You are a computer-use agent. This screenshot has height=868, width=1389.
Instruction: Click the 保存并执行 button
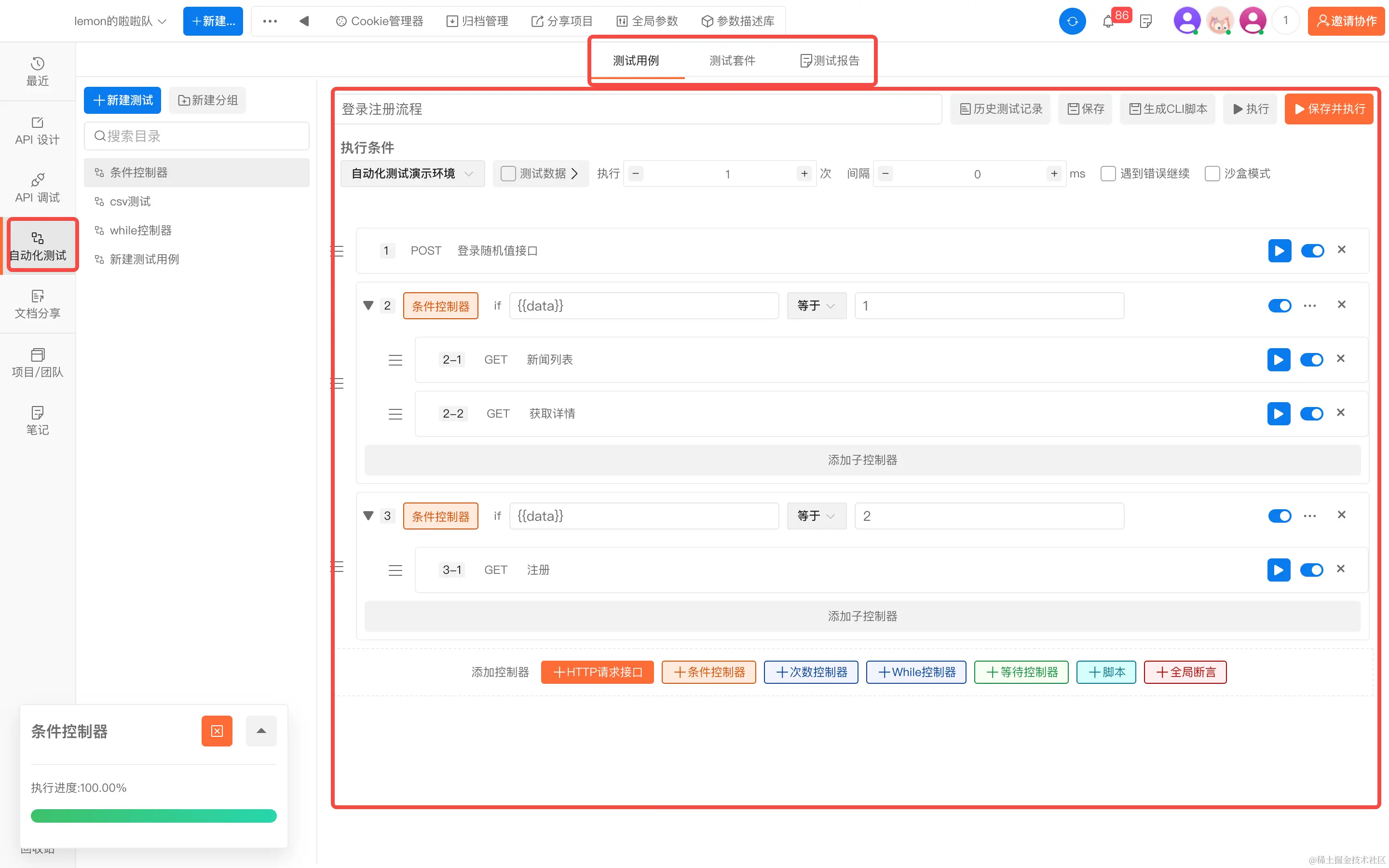click(1328, 109)
